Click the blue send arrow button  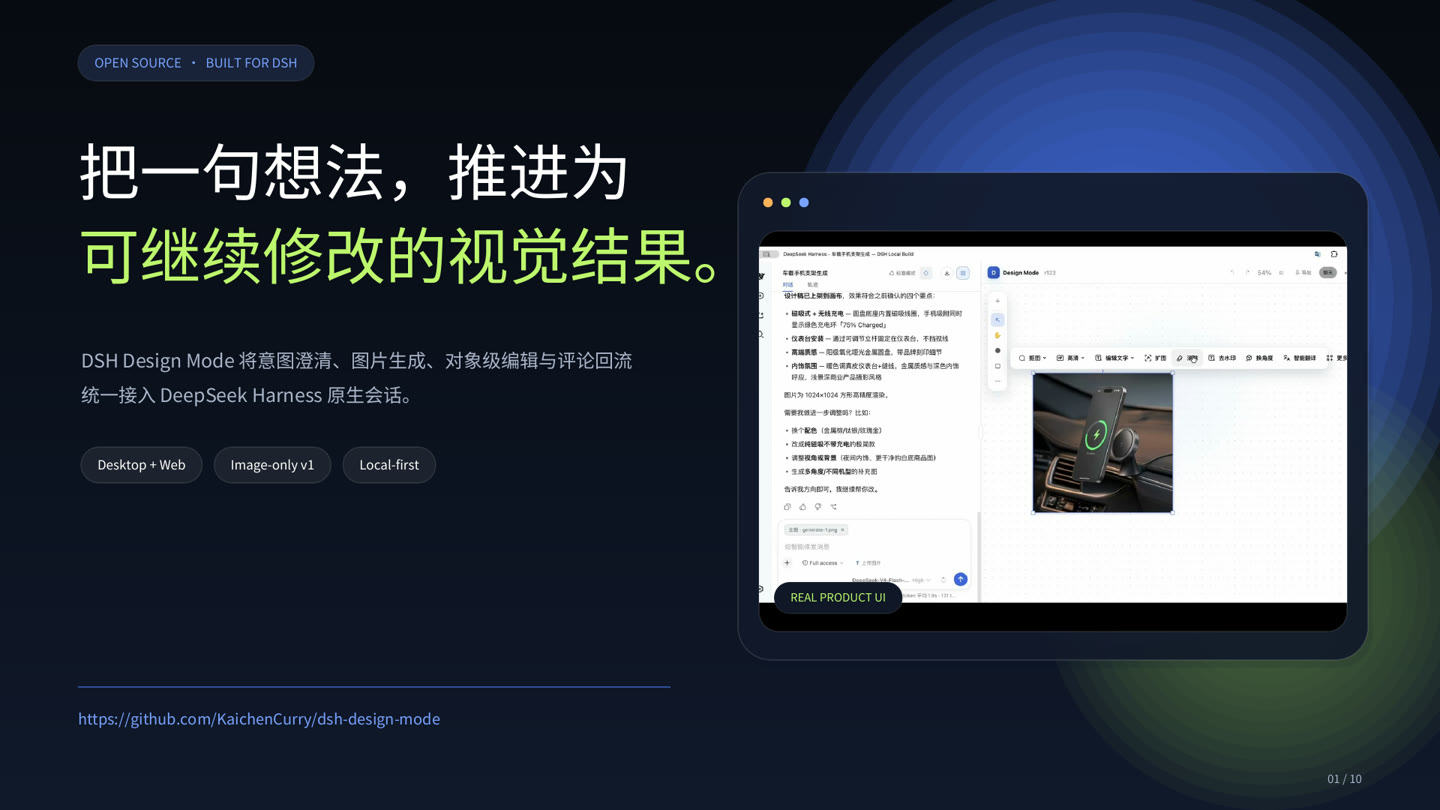[960, 579]
